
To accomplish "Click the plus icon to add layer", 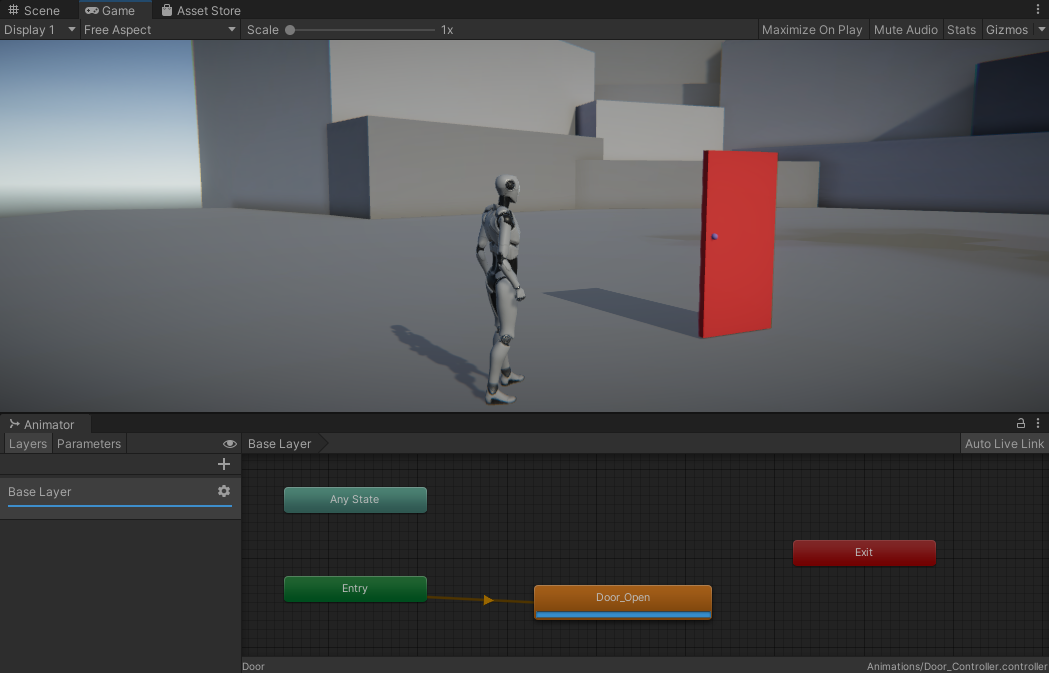I will point(224,464).
